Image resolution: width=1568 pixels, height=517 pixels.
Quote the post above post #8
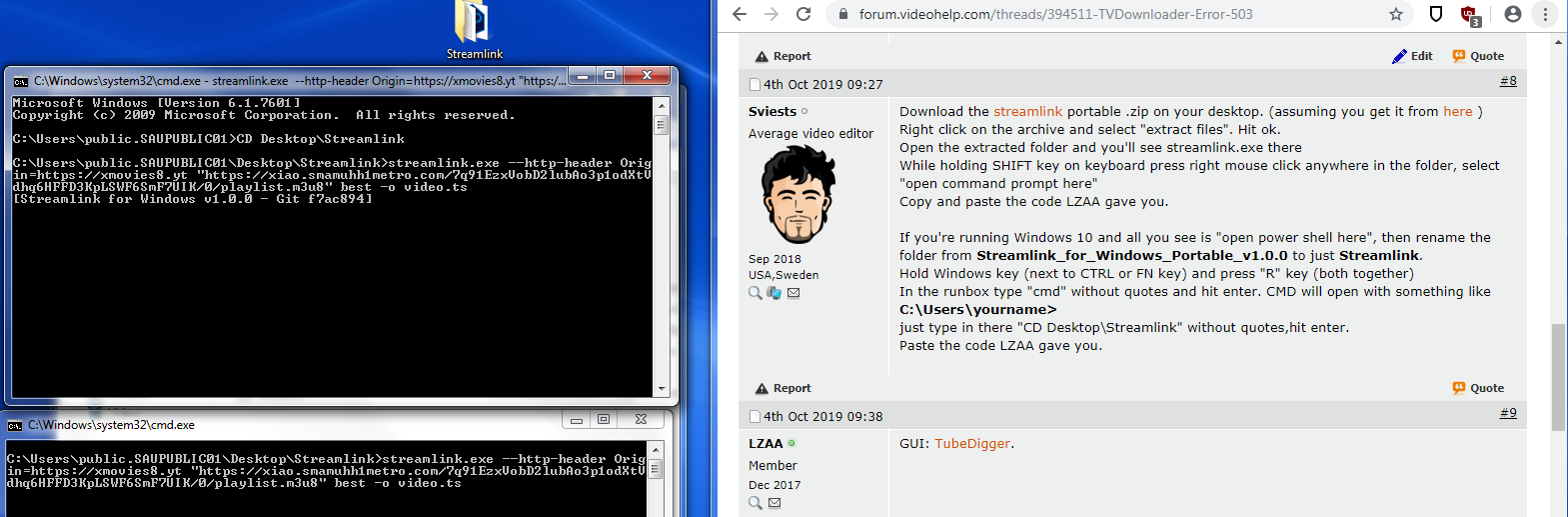point(1478,56)
